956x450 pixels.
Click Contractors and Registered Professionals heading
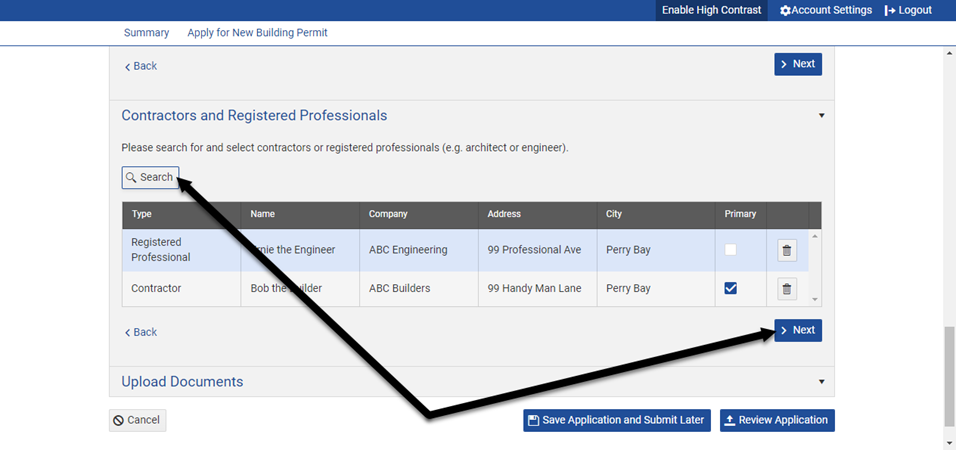tap(254, 115)
